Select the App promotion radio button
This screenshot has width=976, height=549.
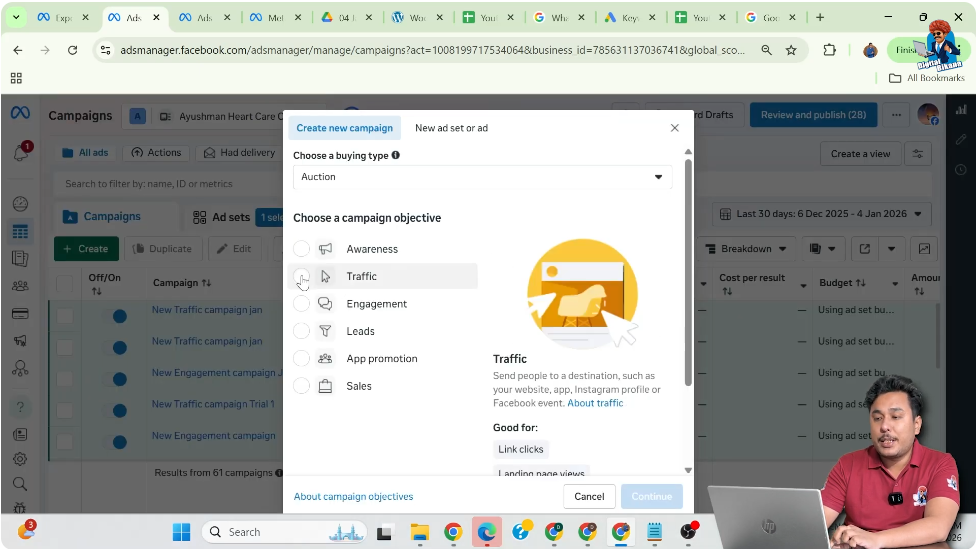click(x=301, y=359)
